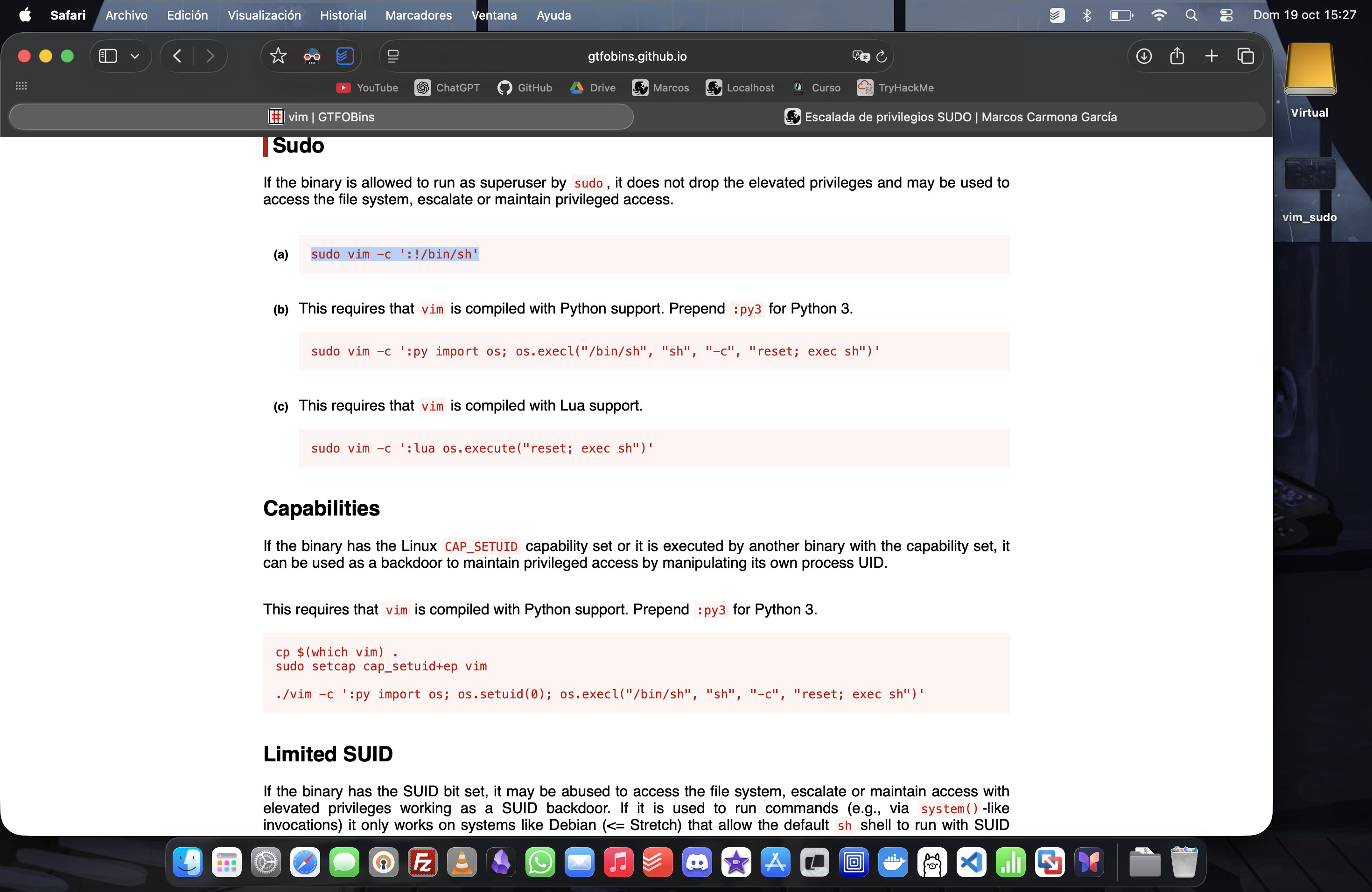Screen dimensions: 1372x892
Task: Open the reader view icon in address bar
Action: 393,56
